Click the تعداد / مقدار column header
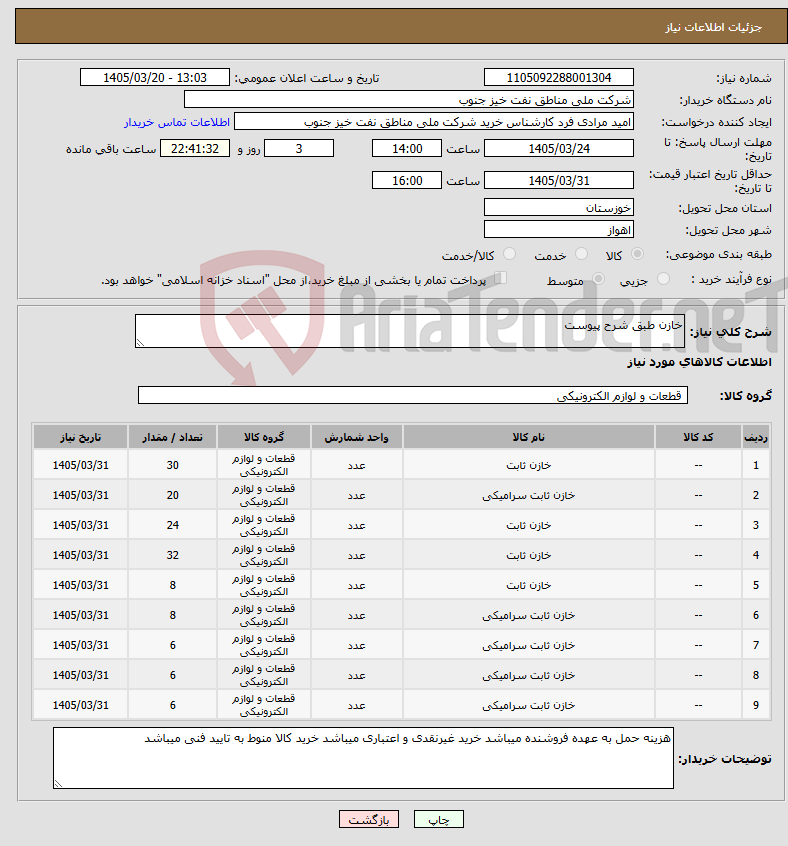788x846 pixels. (173, 437)
